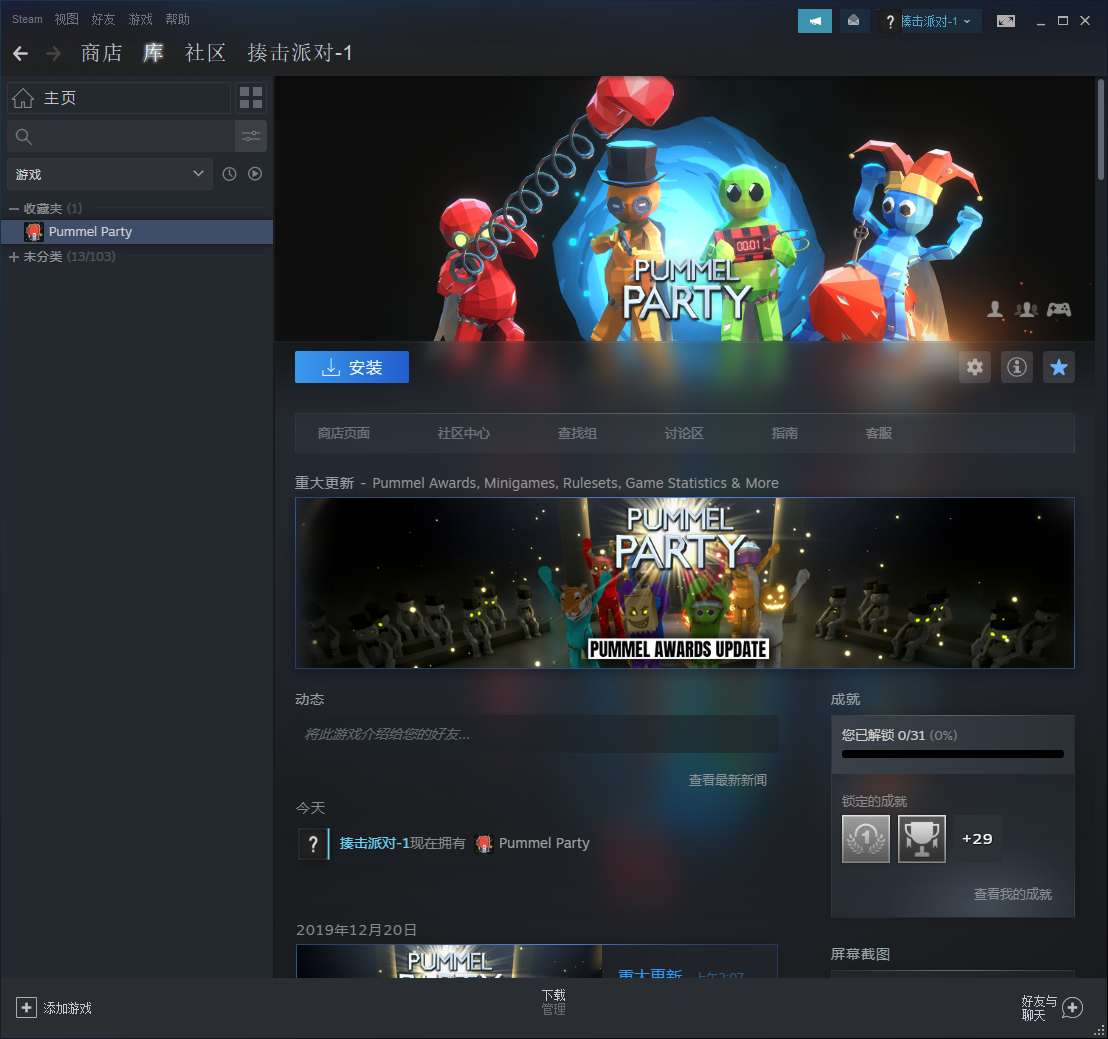Open 指南 link

click(x=784, y=433)
